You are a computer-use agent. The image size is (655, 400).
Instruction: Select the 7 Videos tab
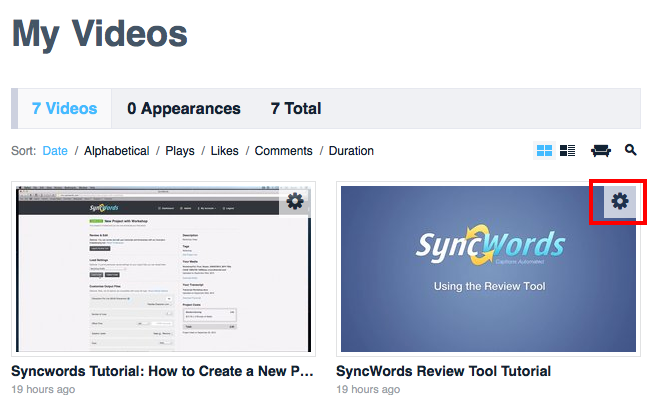65,109
